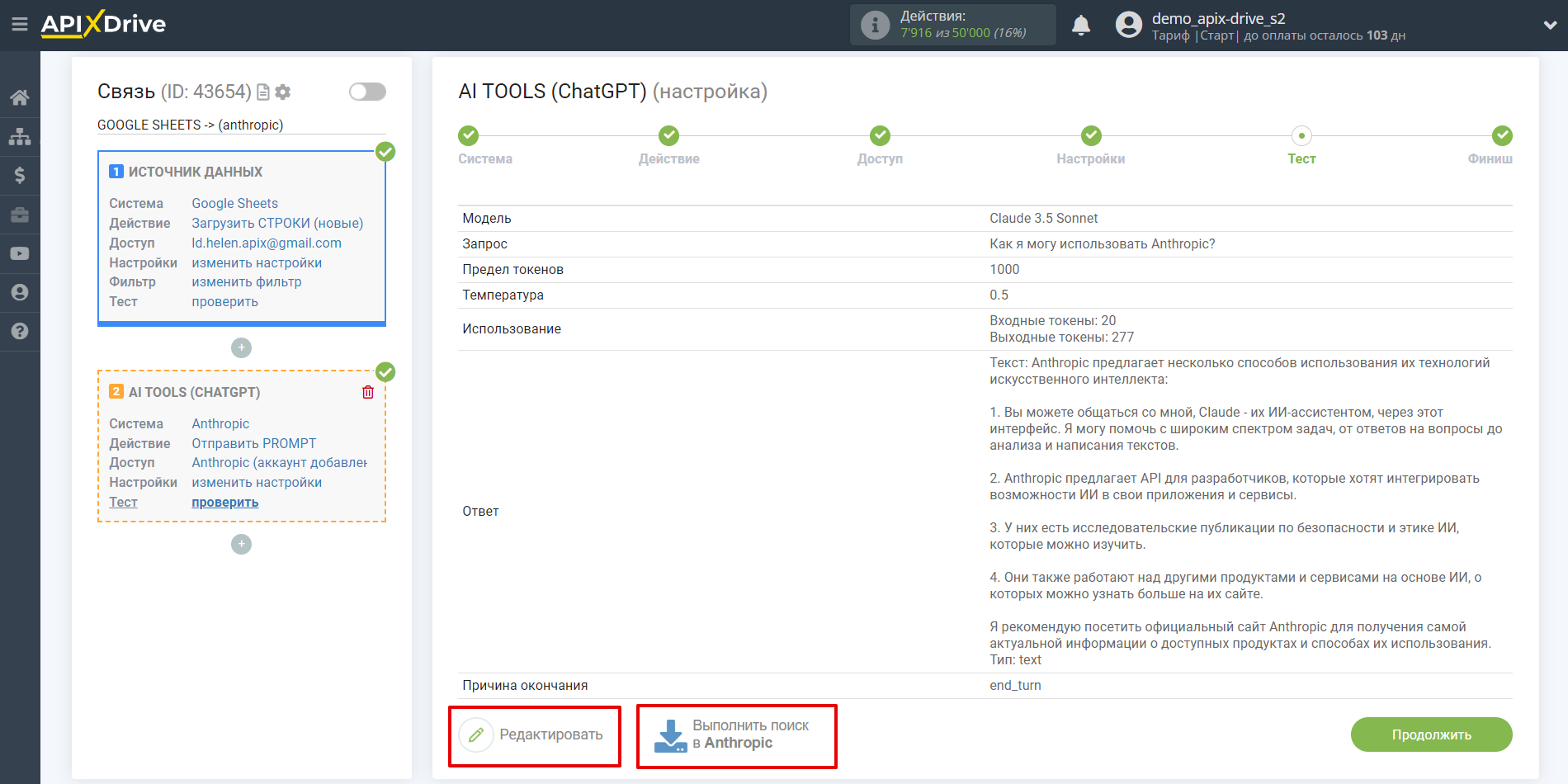This screenshot has width=1568, height=784.
Task: Click the user avatar icon
Action: point(1129,25)
